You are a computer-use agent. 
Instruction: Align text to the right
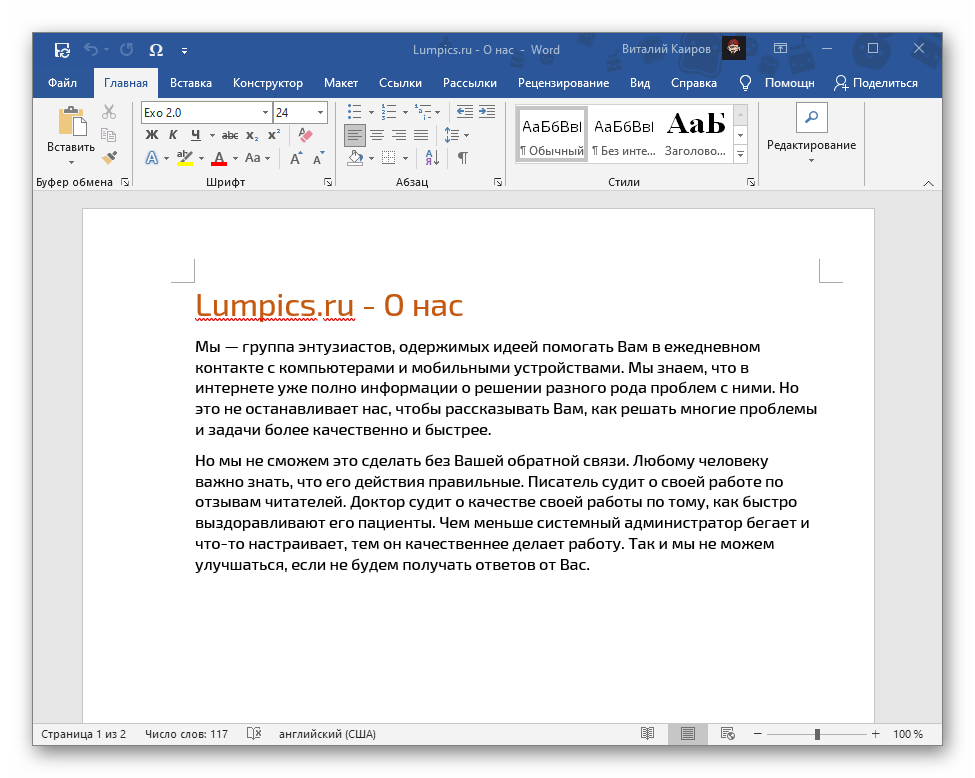pos(399,135)
